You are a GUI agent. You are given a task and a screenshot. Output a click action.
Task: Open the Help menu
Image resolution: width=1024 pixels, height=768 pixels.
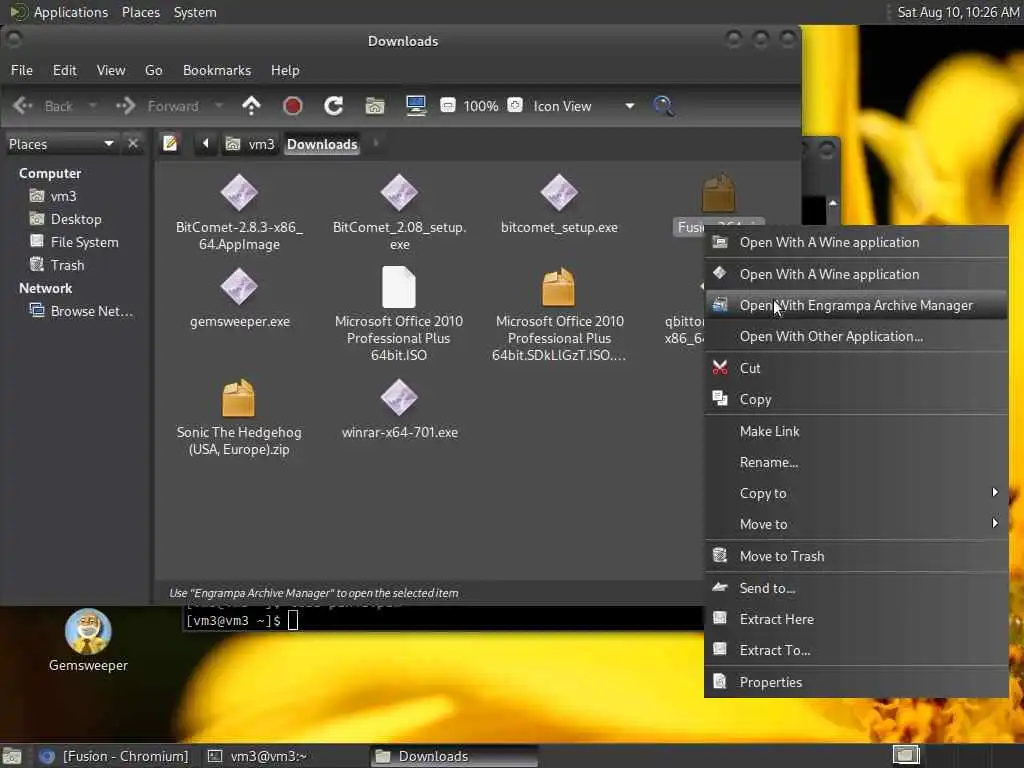tap(285, 70)
